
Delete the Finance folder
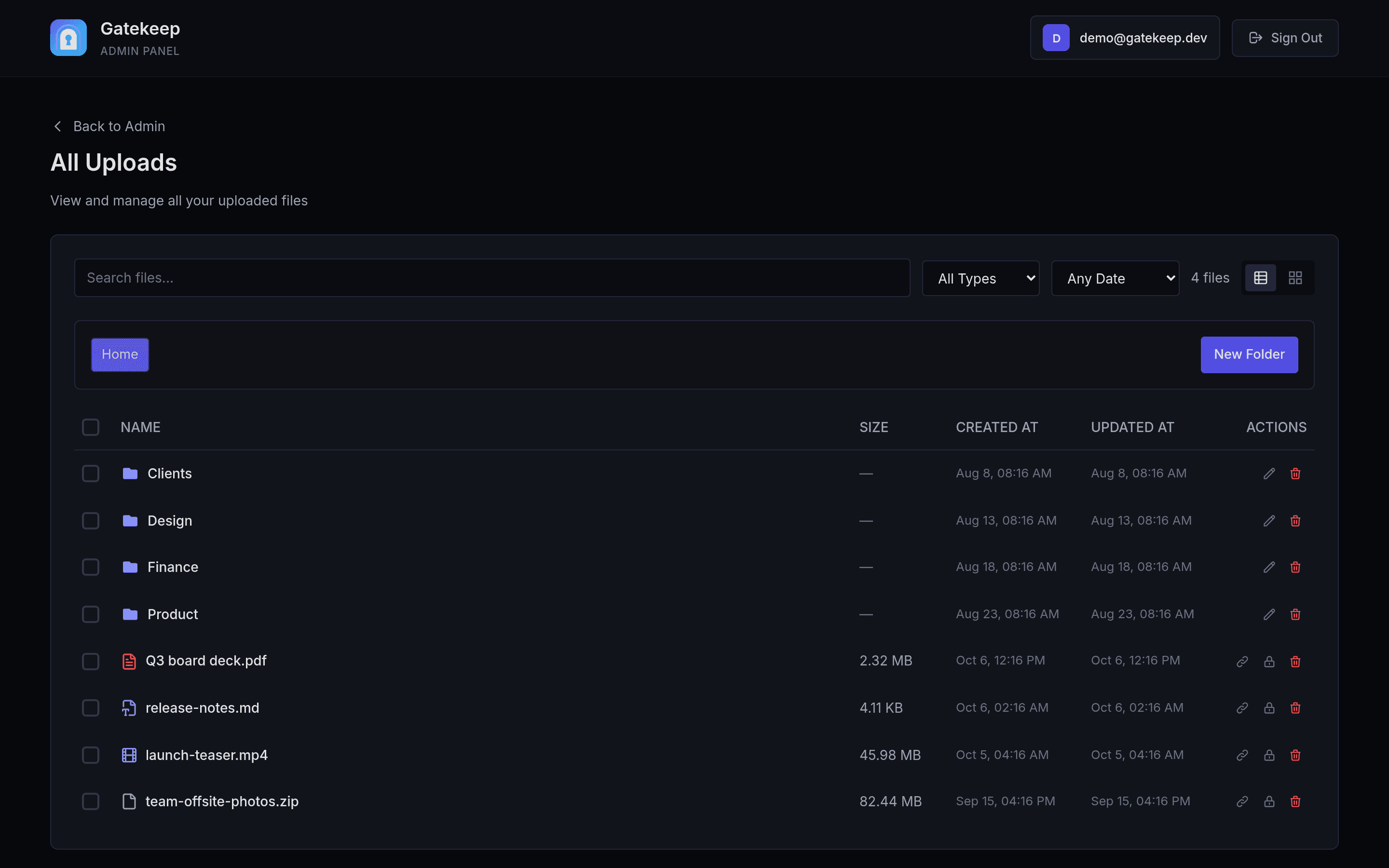(x=1295, y=567)
